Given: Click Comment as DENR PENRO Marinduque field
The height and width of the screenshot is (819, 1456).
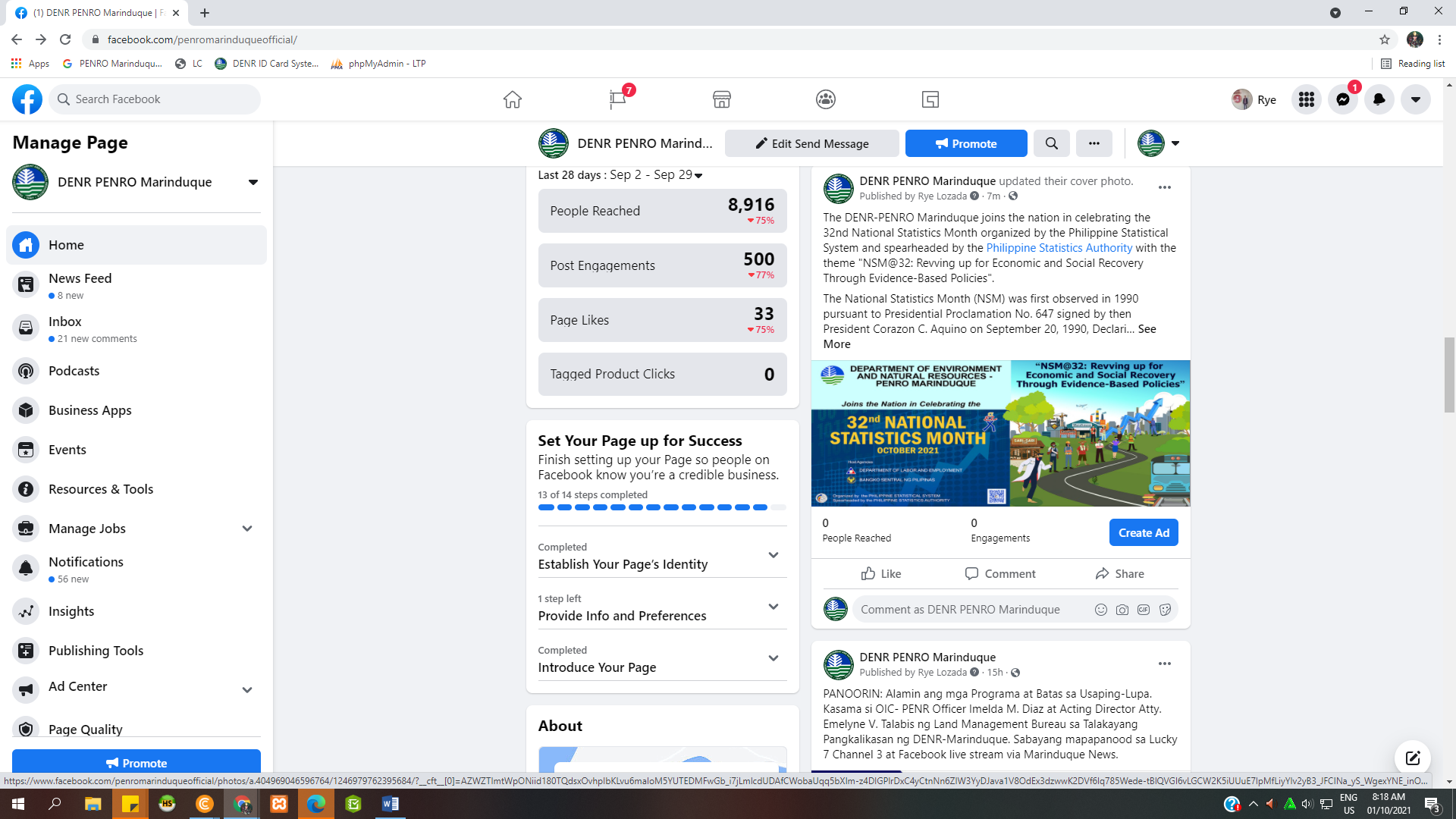Looking at the screenshot, I should [971, 610].
